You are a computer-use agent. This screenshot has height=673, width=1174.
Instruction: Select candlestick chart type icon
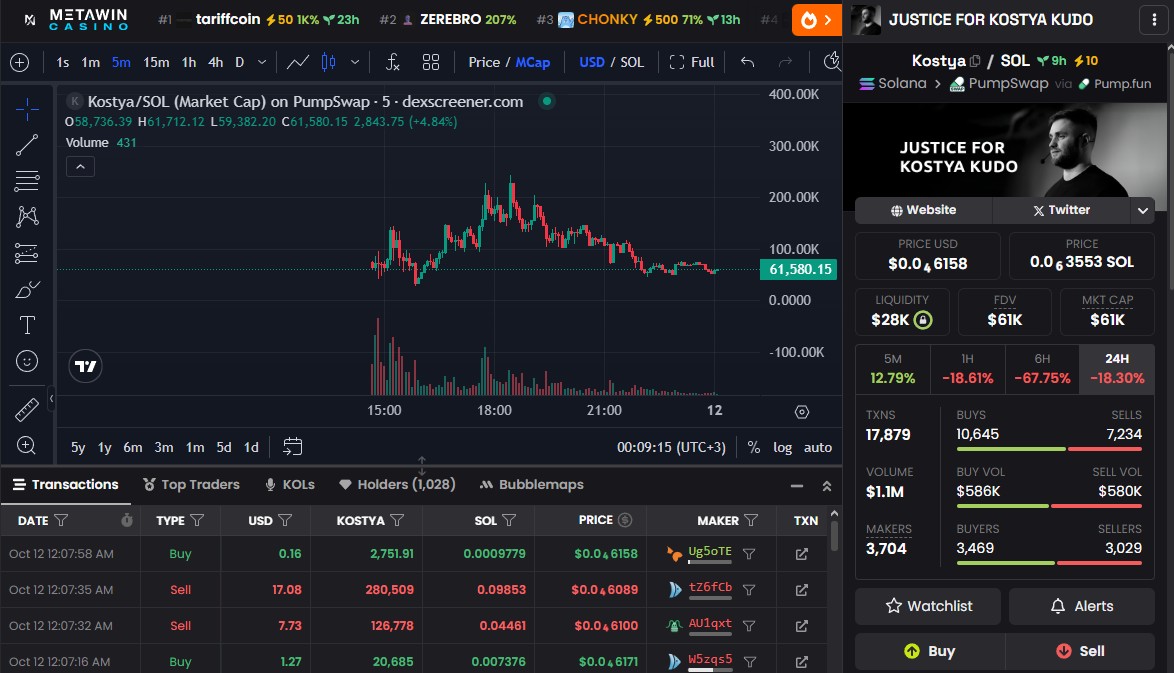coord(329,62)
